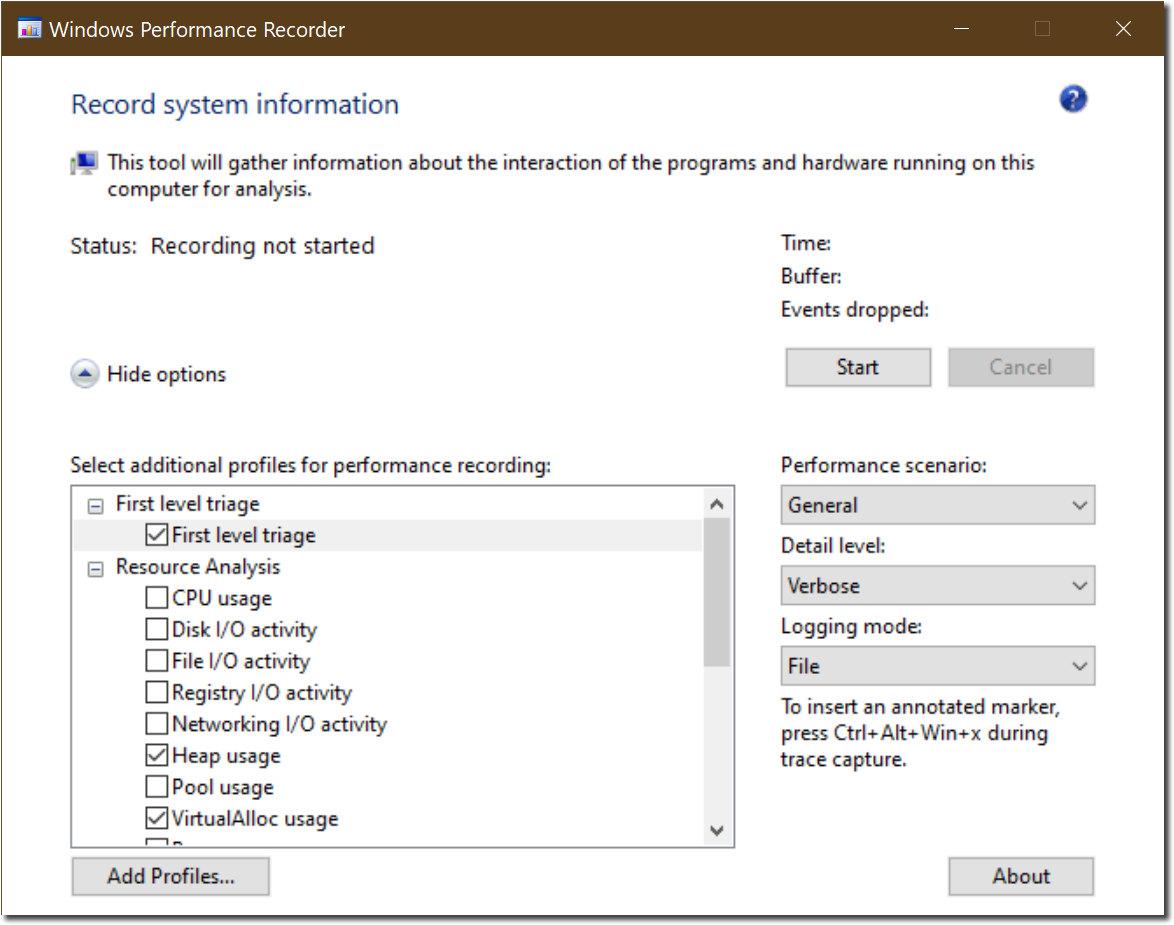Enable the CPU usage checkbox
The image size is (1174, 925).
tap(157, 599)
